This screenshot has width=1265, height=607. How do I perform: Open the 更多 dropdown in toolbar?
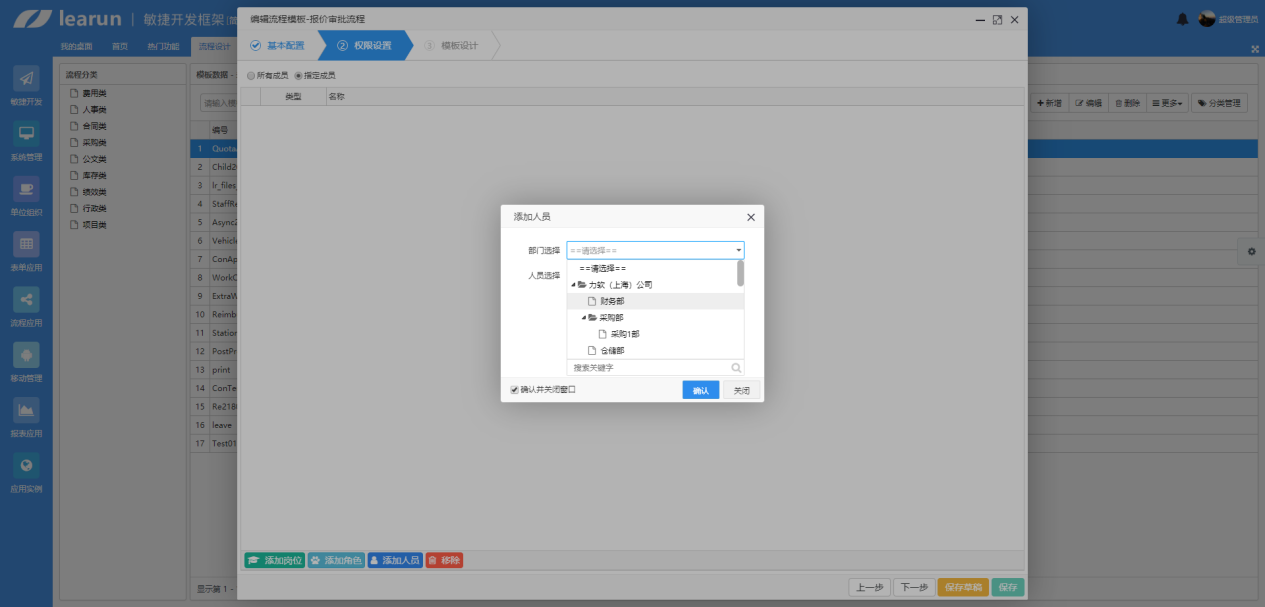pos(1166,103)
